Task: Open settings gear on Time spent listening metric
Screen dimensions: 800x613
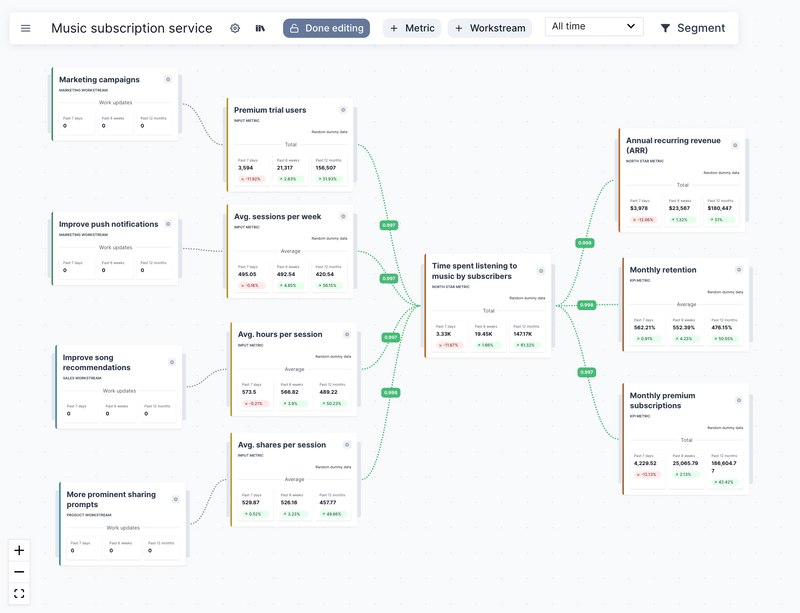Action: (x=541, y=270)
